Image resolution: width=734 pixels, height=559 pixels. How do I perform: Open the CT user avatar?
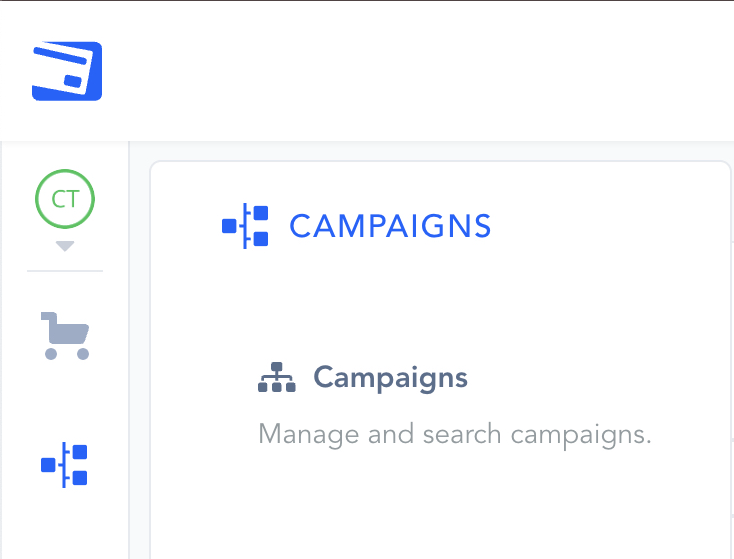click(65, 200)
